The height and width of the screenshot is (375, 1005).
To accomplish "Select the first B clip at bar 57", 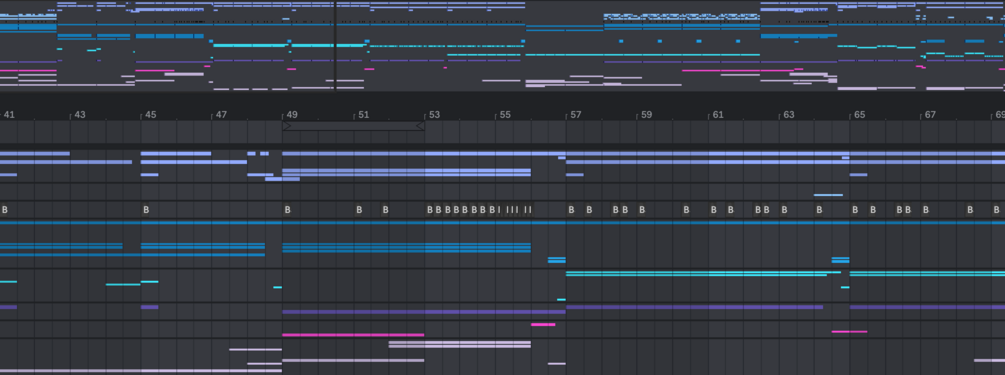I will pyautogui.click(x=571, y=210).
